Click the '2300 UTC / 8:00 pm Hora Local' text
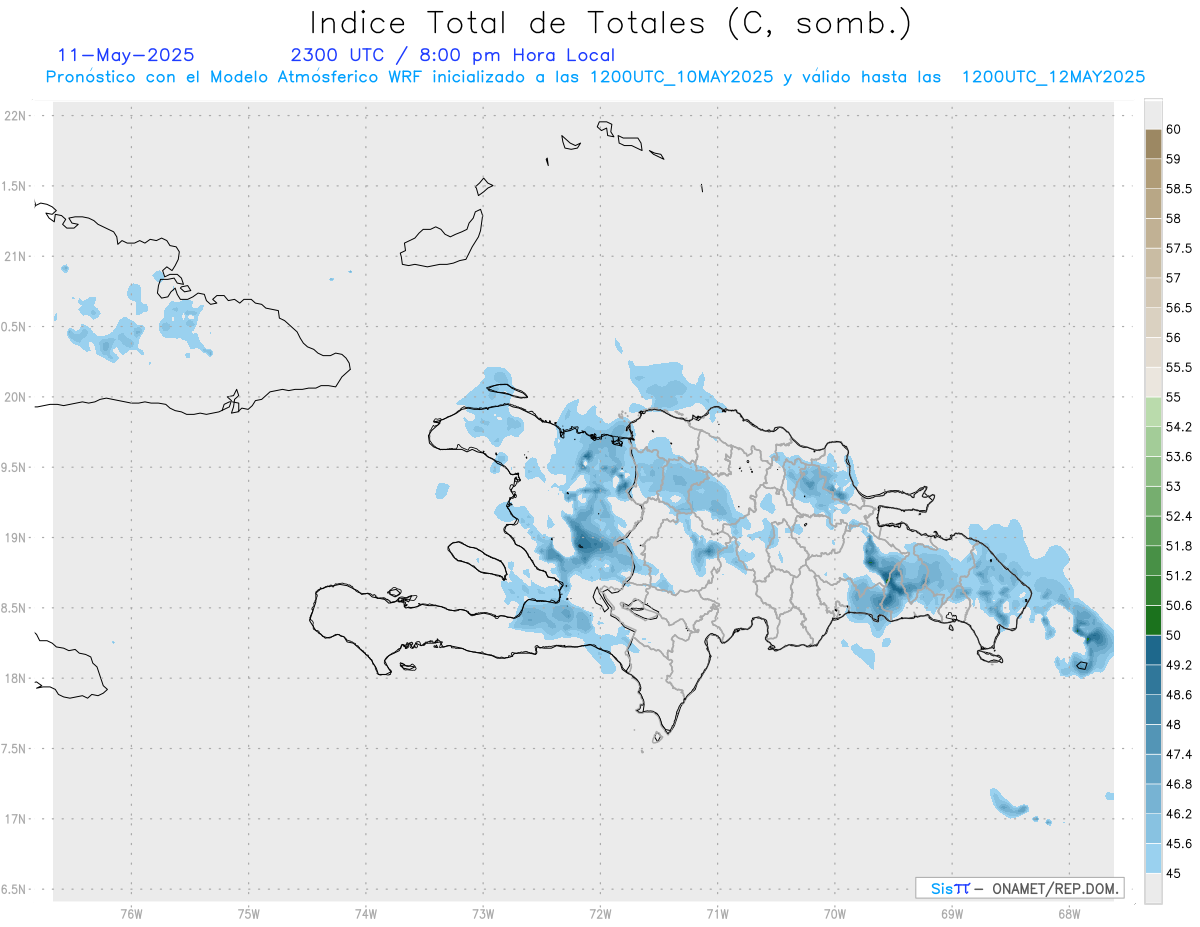Screen dimensions: 1200x927 coord(452,56)
